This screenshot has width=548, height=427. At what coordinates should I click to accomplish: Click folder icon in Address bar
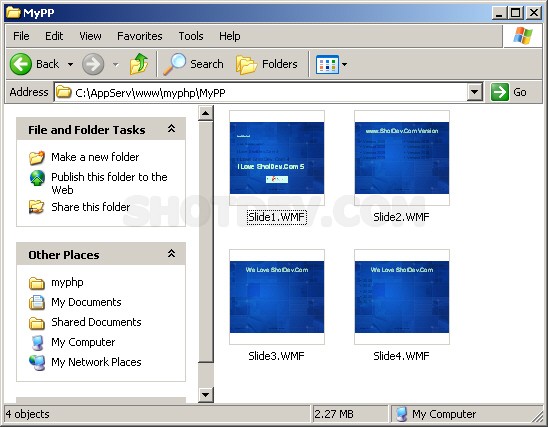64,92
